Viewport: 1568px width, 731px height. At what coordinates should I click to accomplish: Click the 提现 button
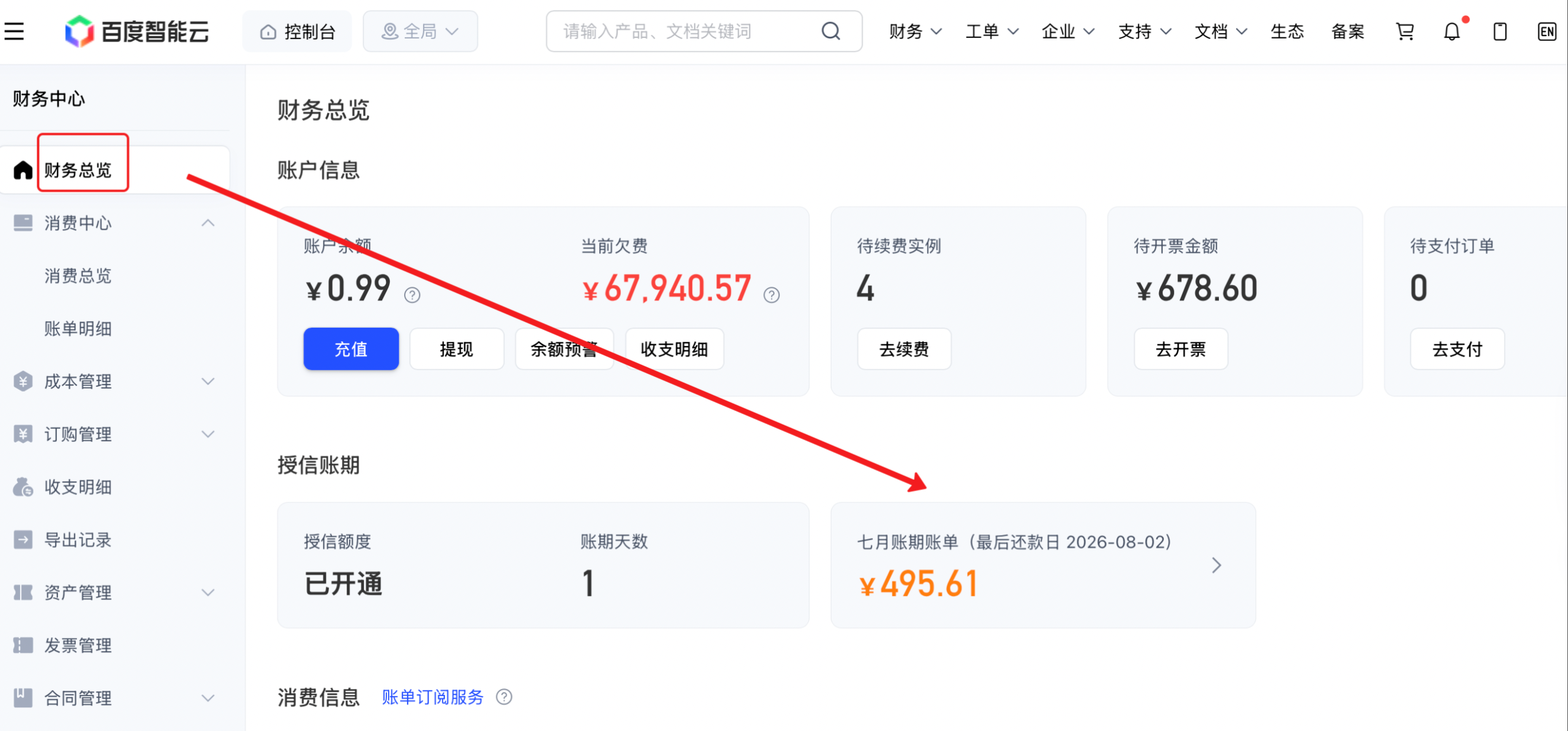pyautogui.click(x=456, y=349)
